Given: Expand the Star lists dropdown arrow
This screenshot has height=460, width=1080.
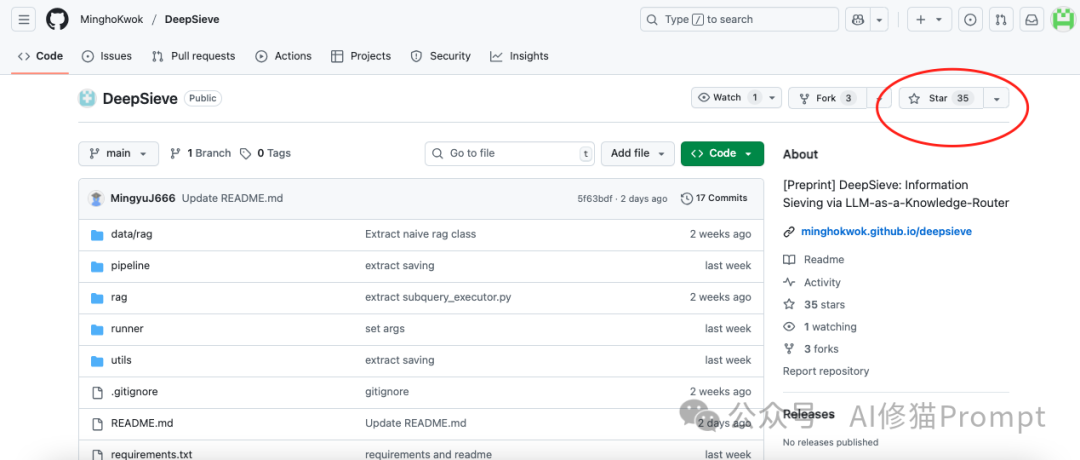Looking at the screenshot, I should [996, 98].
